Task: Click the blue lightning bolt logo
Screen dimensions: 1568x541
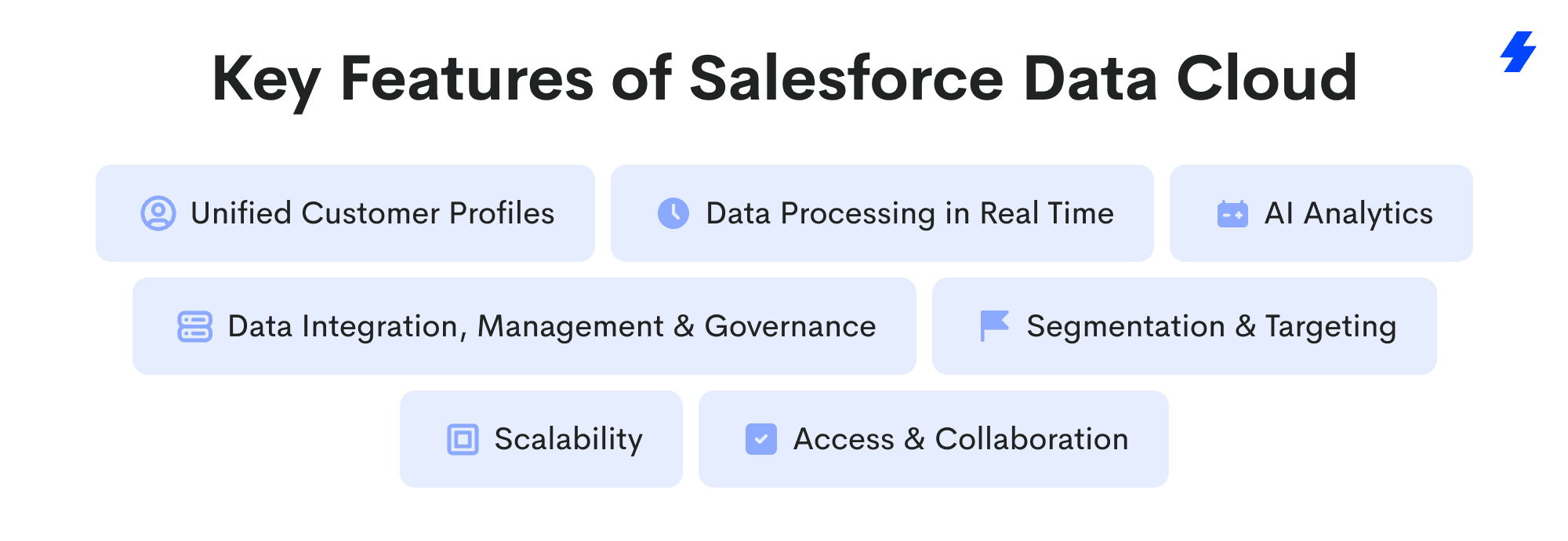Action: (1519, 52)
